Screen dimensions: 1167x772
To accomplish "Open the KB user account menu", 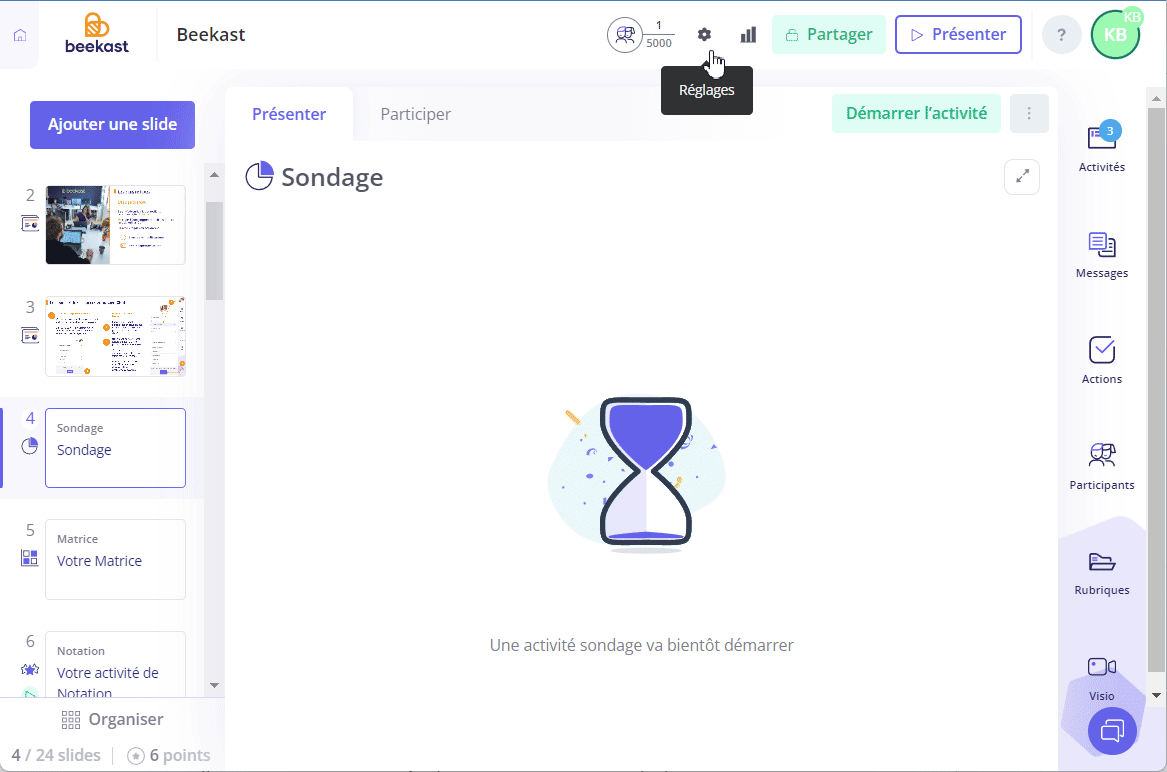I will [x=1115, y=34].
